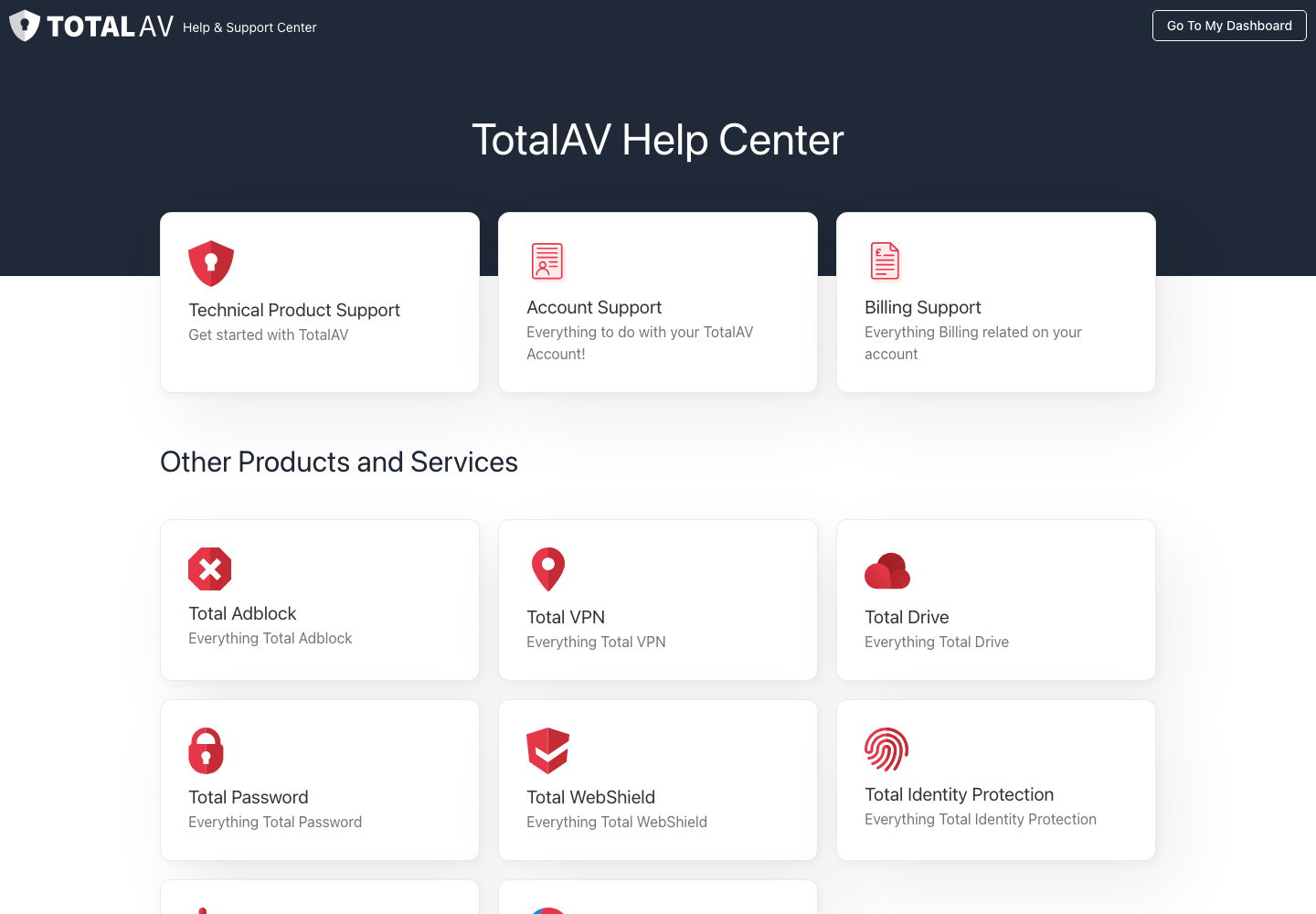1316x914 pixels.
Task: Open Total WebShield title
Action: [x=591, y=797]
